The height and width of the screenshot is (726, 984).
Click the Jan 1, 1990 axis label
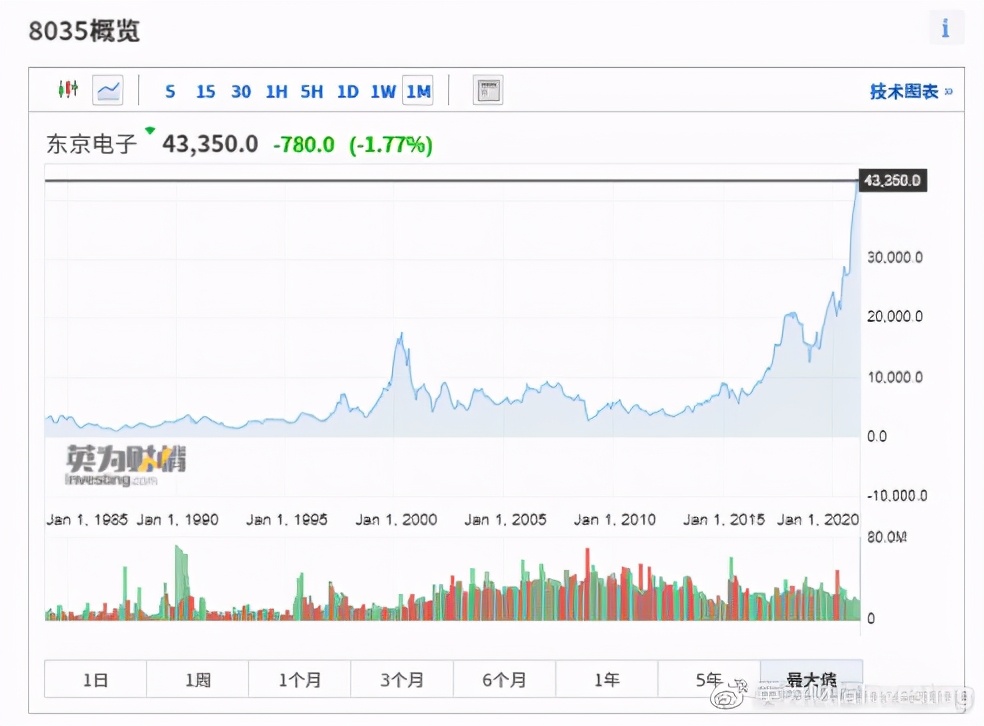point(178,520)
